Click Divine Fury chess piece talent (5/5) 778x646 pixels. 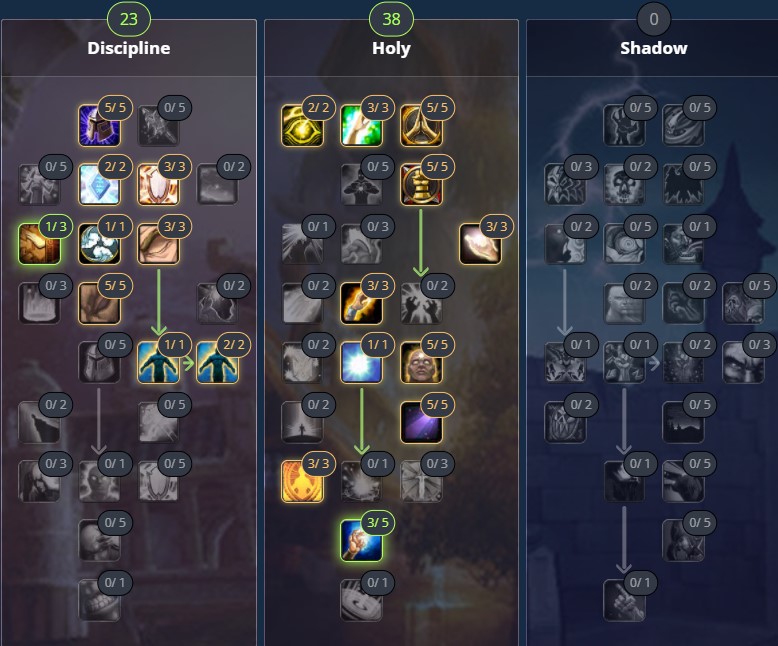421,185
